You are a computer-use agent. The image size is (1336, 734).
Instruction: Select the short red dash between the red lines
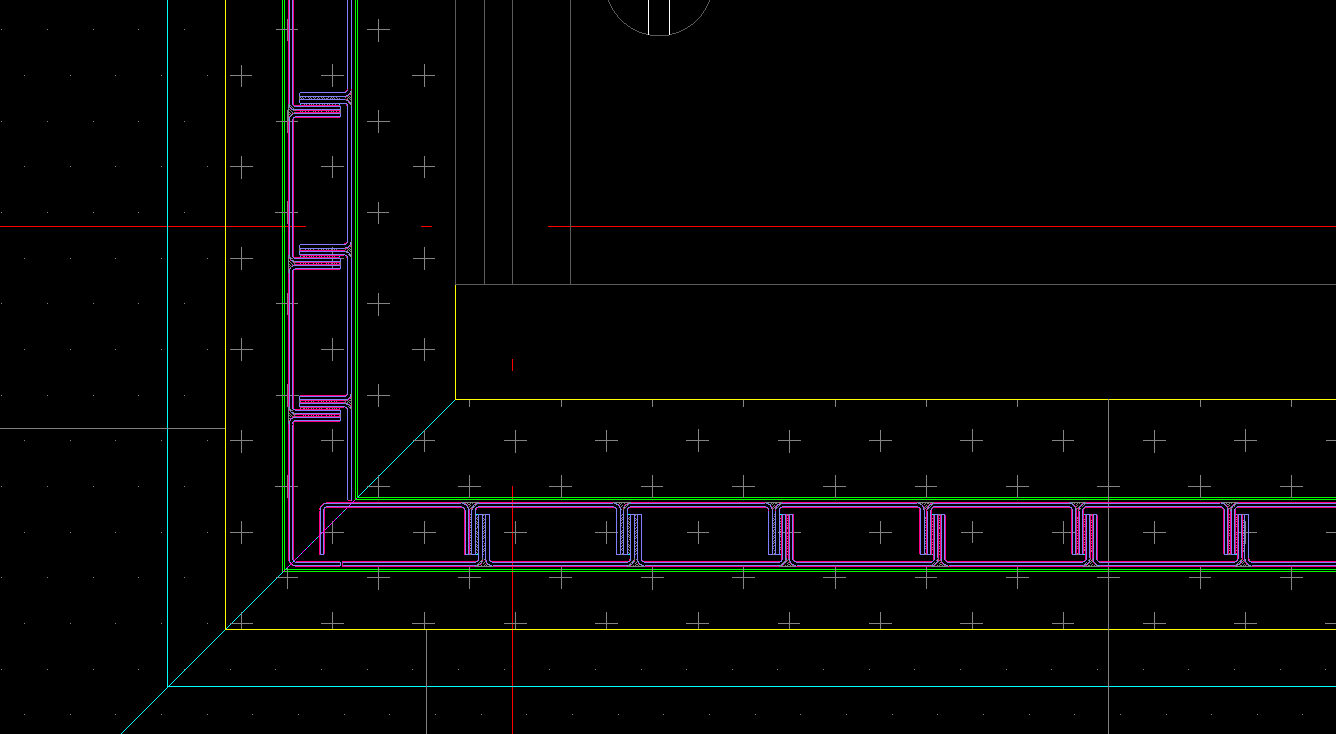point(426,227)
